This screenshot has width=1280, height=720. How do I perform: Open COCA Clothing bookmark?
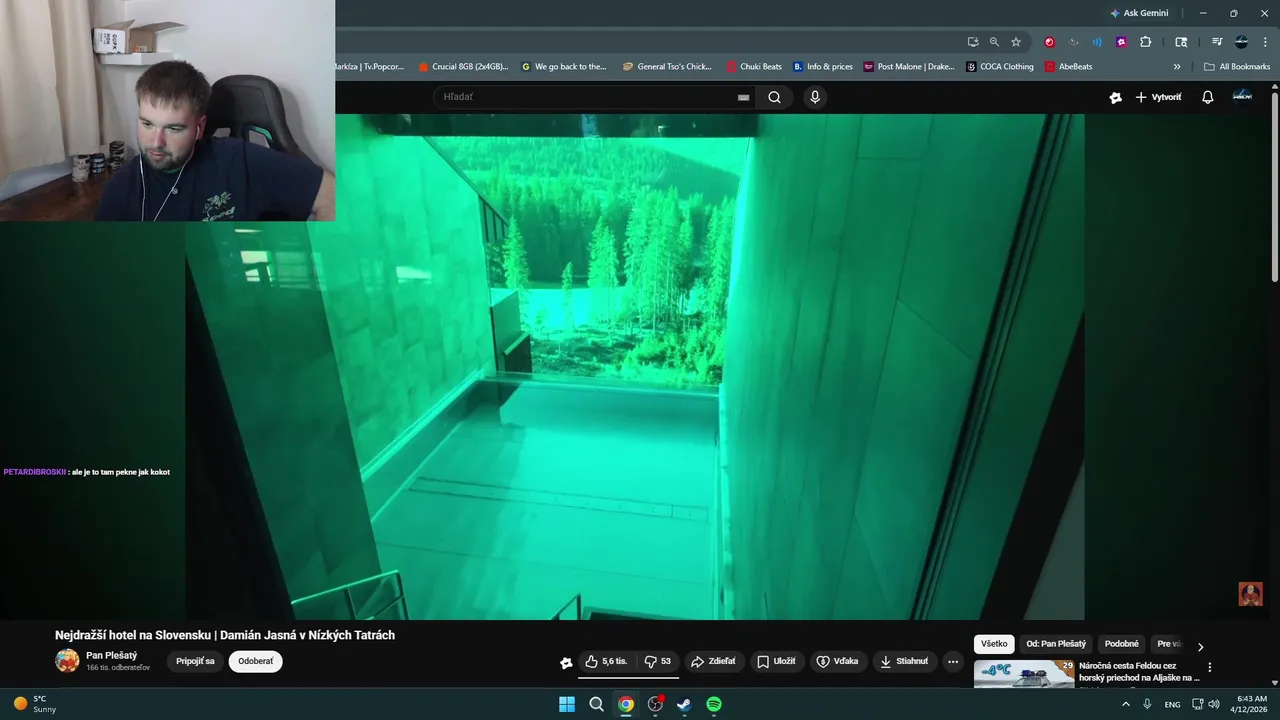pyautogui.click(x=1000, y=67)
